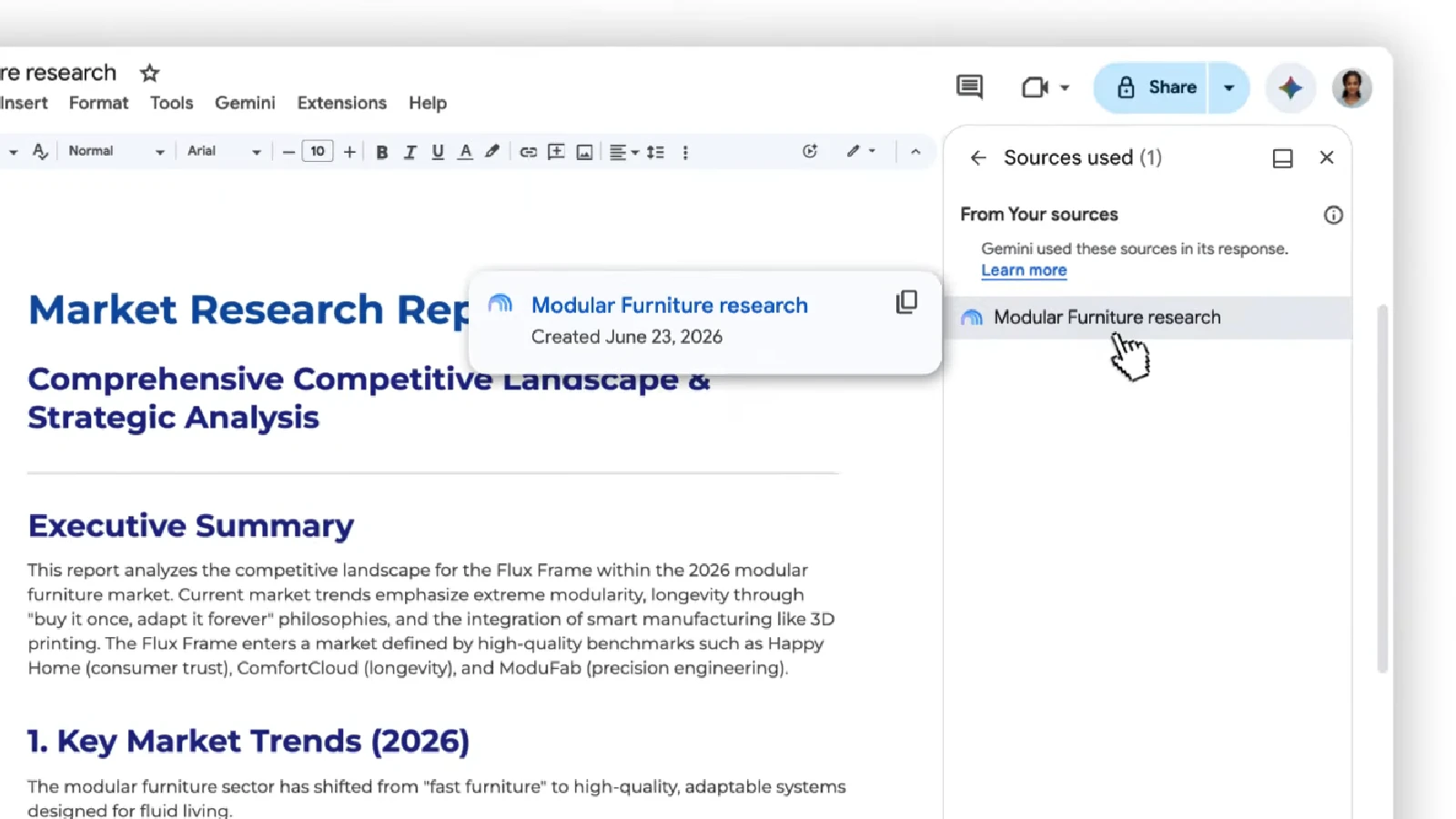Click the spell check icon
Image resolution: width=1456 pixels, height=819 pixels.
click(39, 152)
